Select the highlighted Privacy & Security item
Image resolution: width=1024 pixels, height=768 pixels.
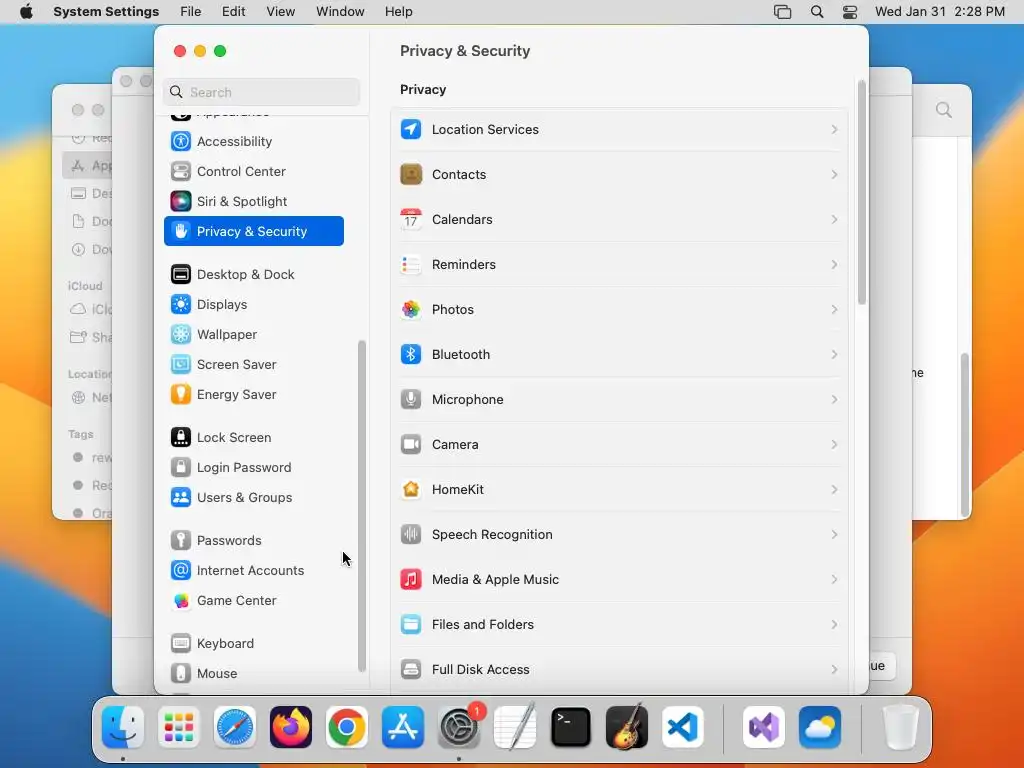point(254,231)
